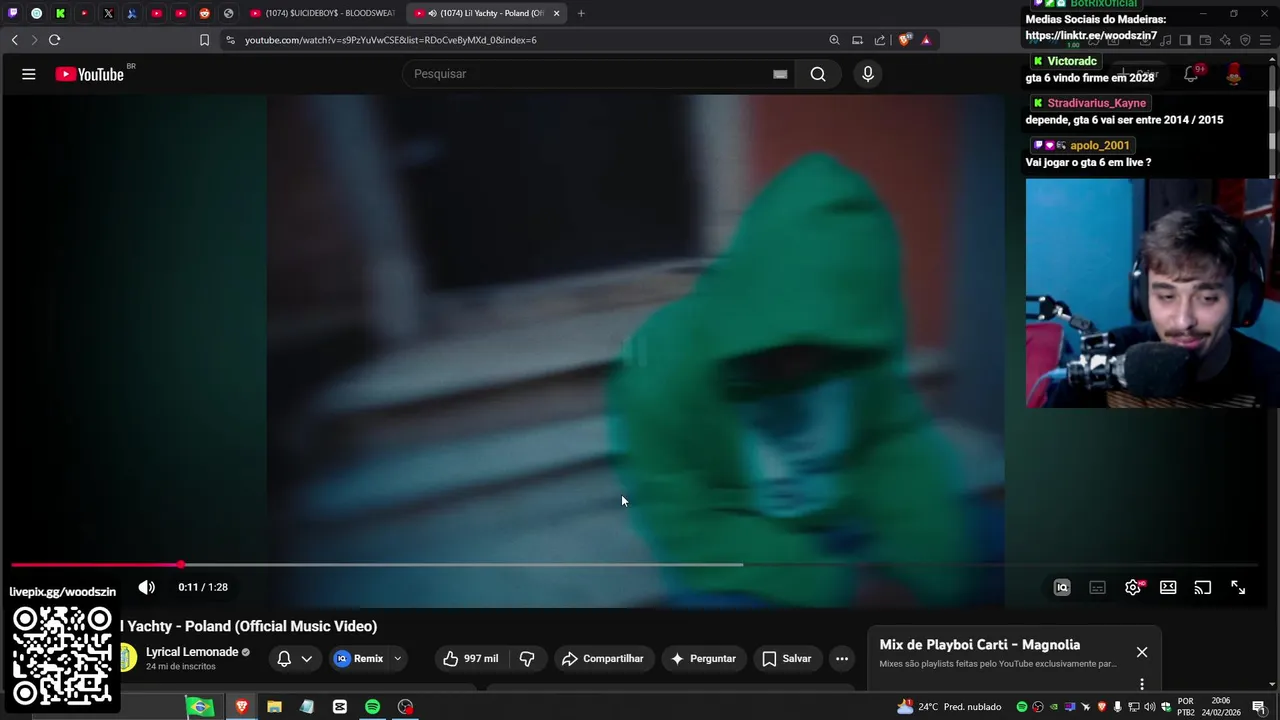Image resolution: width=1280 pixels, height=720 pixels.
Task: Click apolo_2001 username in chat overlay
Action: click(1099, 145)
